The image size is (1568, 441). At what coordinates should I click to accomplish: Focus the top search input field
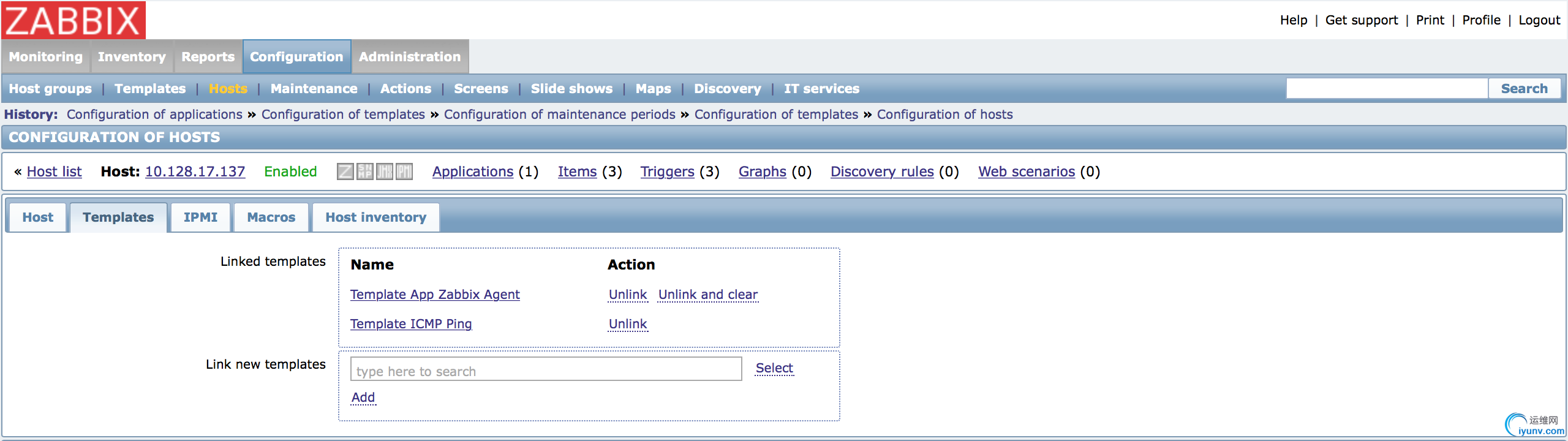(1387, 89)
